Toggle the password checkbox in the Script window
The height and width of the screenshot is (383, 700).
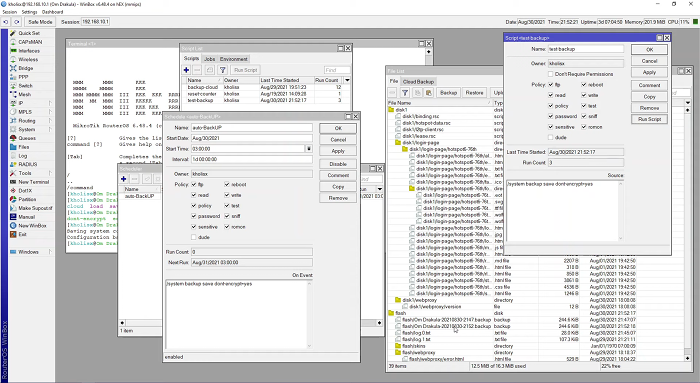550,117
